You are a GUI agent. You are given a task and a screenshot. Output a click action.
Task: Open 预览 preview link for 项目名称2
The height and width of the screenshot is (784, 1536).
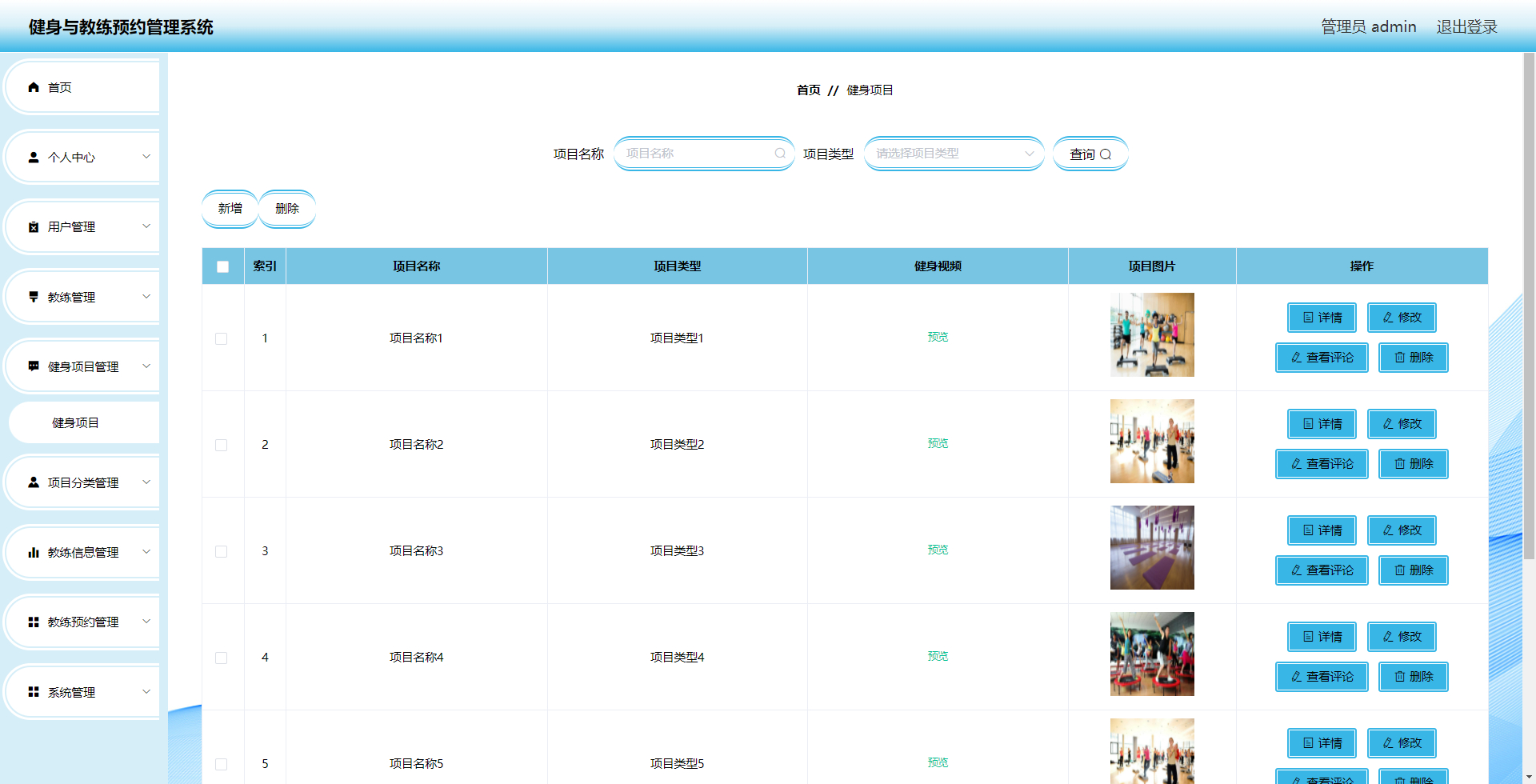pos(937,443)
